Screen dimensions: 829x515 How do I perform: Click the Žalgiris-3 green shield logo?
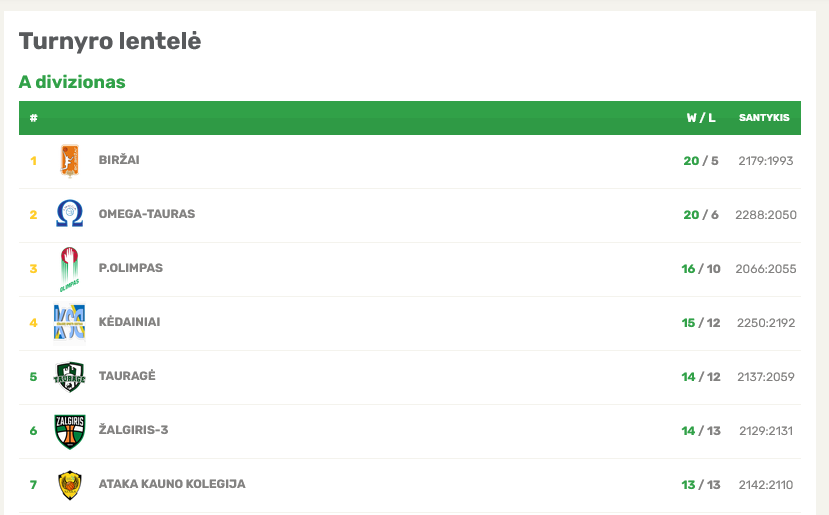[x=69, y=431]
